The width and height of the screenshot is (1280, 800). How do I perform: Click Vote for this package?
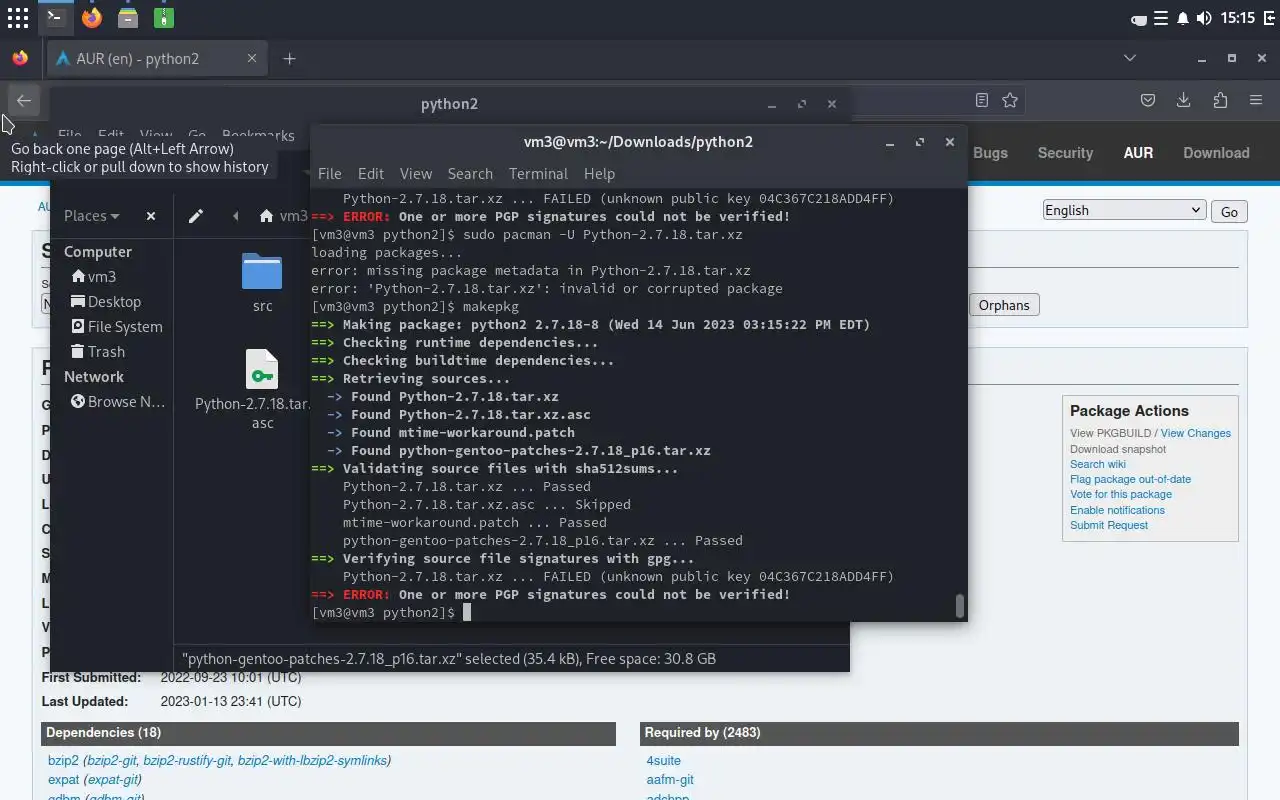tap(1121, 494)
